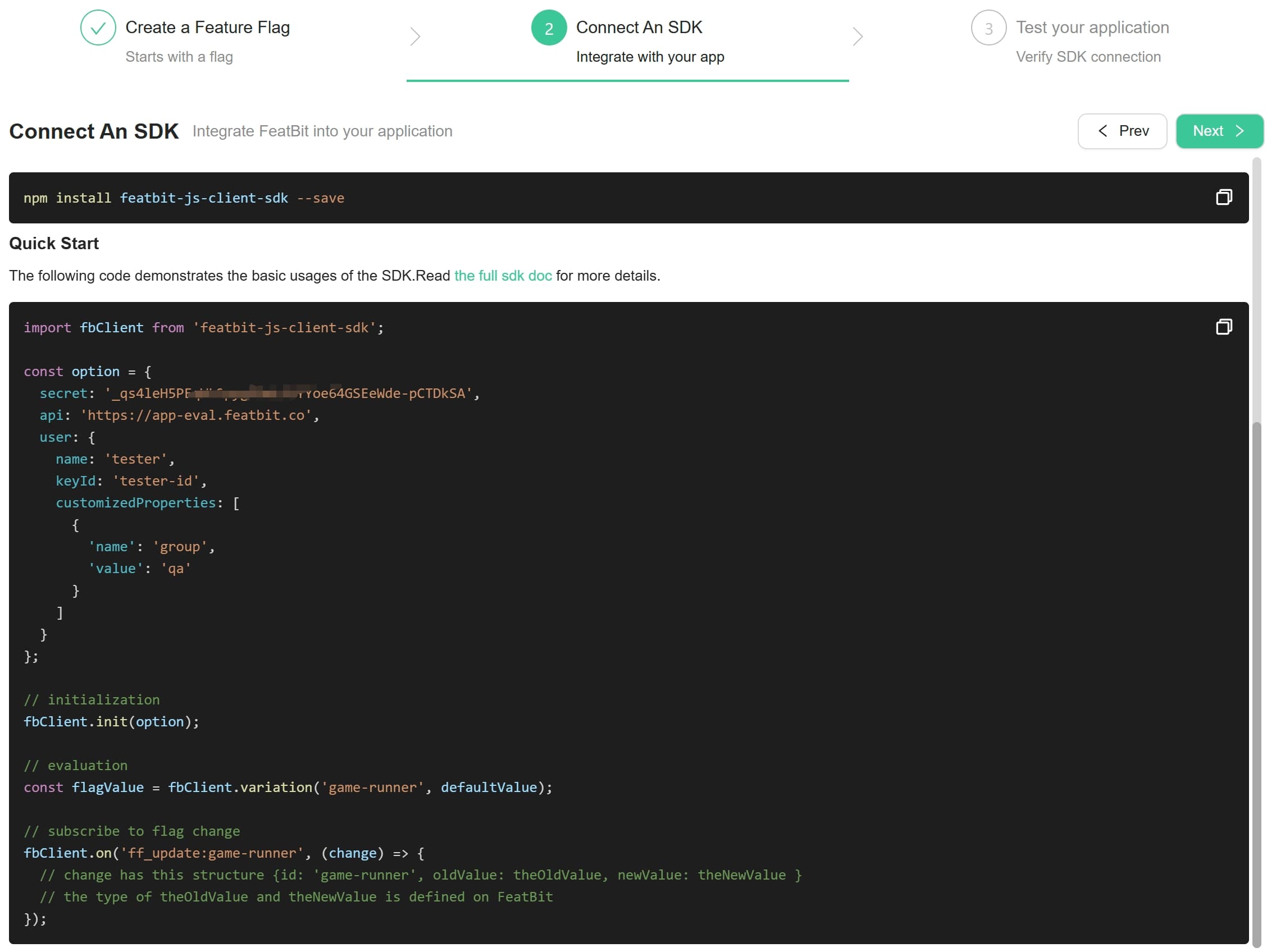Go to Create a Feature Flag step
Viewport: 1267px width, 952px height.
(x=207, y=28)
